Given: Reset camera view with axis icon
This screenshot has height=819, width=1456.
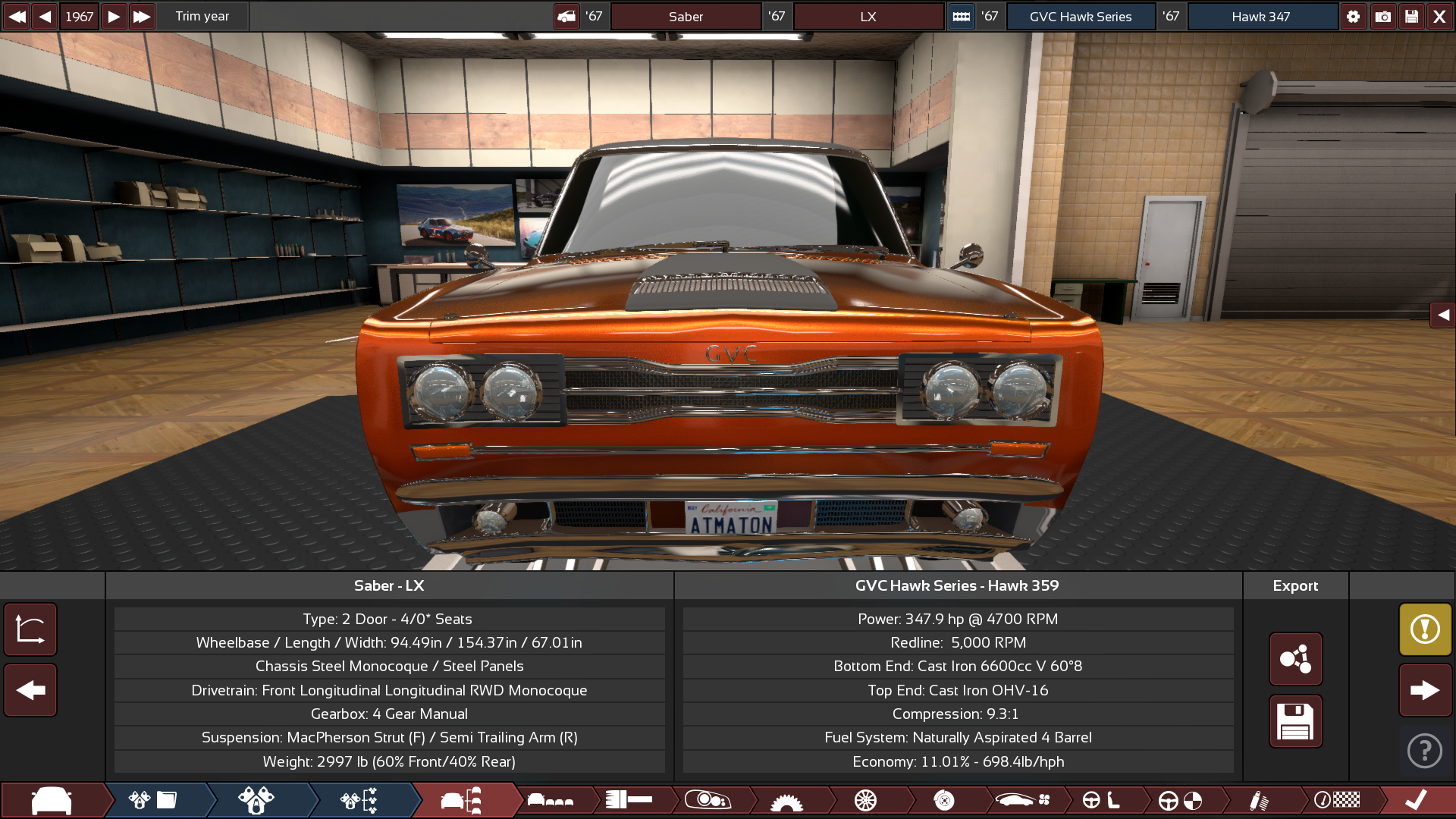Looking at the screenshot, I should tap(30, 629).
